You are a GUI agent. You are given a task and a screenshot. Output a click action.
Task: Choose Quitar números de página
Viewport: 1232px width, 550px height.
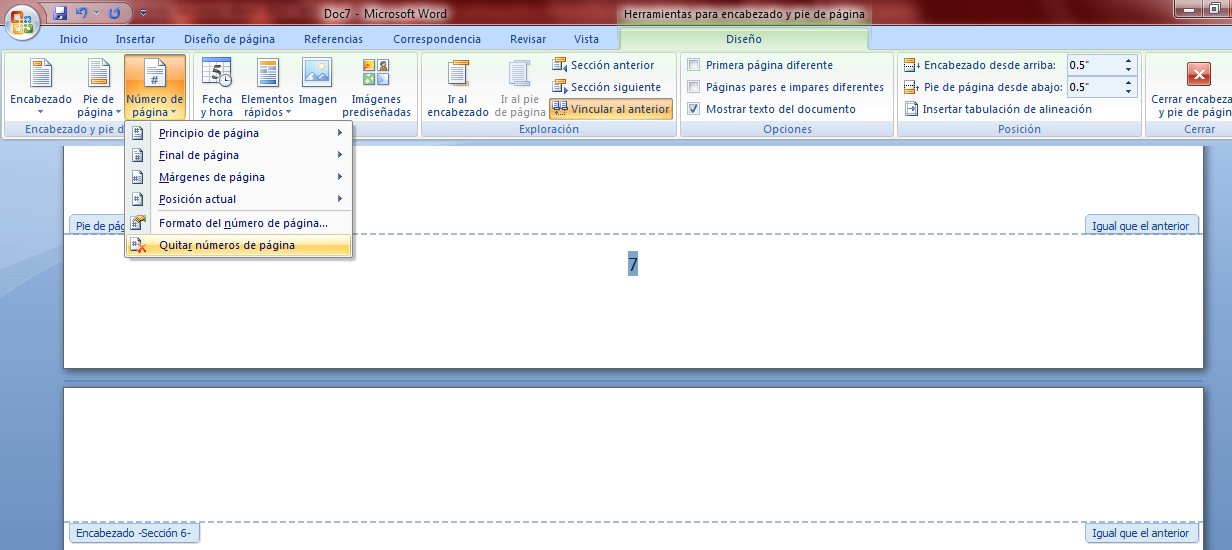(x=238, y=245)
